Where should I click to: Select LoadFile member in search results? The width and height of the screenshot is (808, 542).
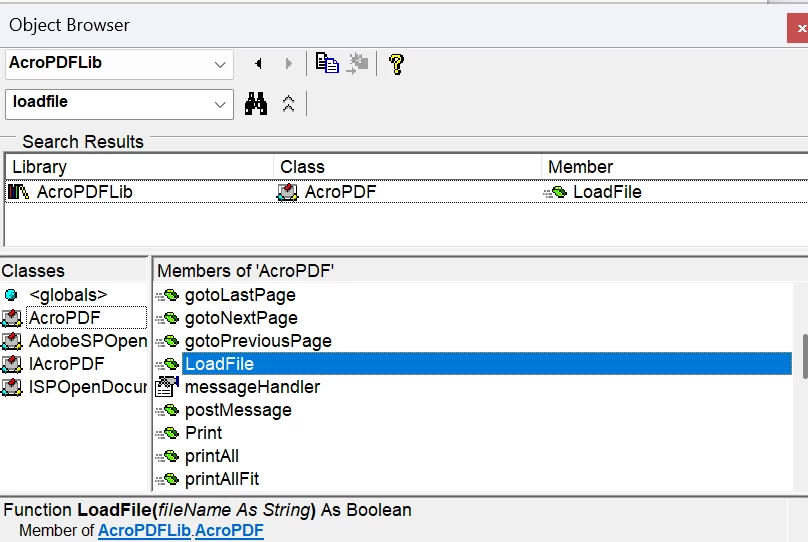(x=607, y=192)
